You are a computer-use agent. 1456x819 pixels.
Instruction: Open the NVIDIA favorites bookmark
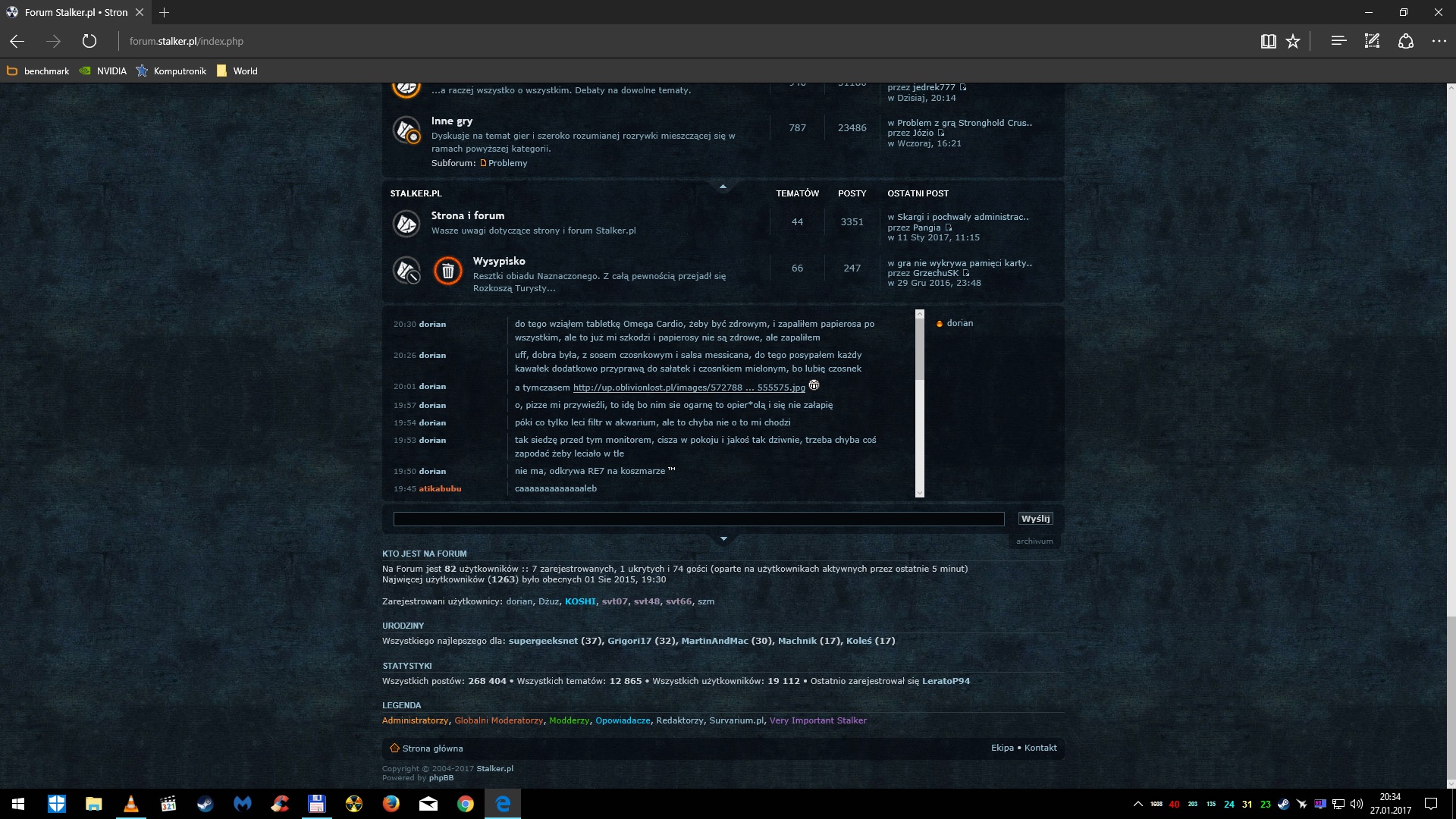103,71
